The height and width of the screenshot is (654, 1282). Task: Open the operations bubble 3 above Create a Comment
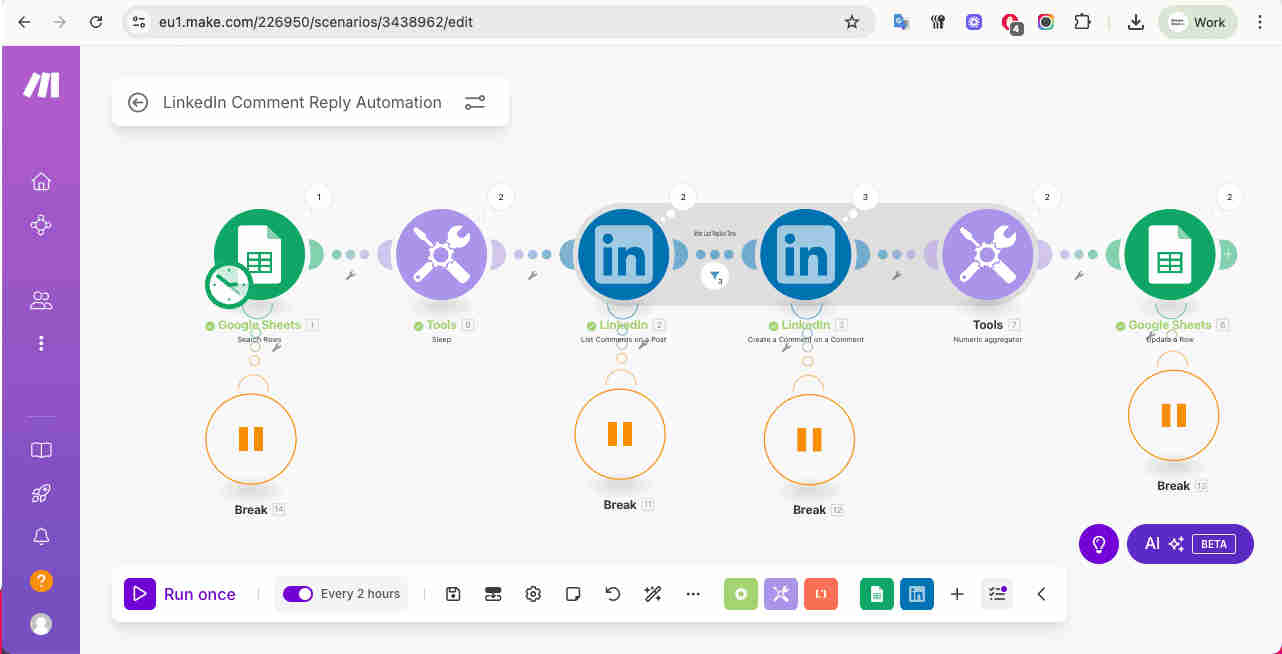865,197
